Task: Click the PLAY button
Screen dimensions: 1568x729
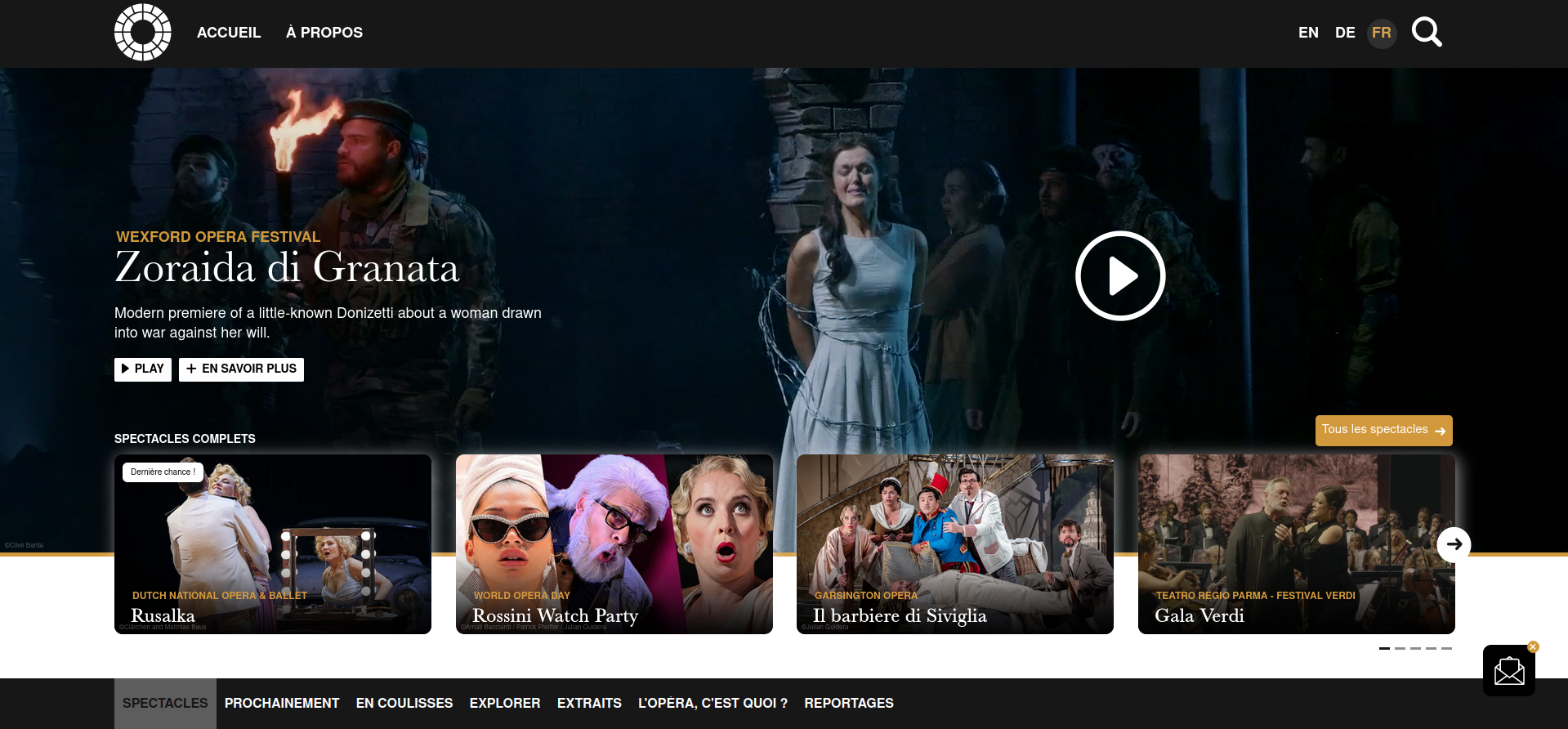Action: 143,369
